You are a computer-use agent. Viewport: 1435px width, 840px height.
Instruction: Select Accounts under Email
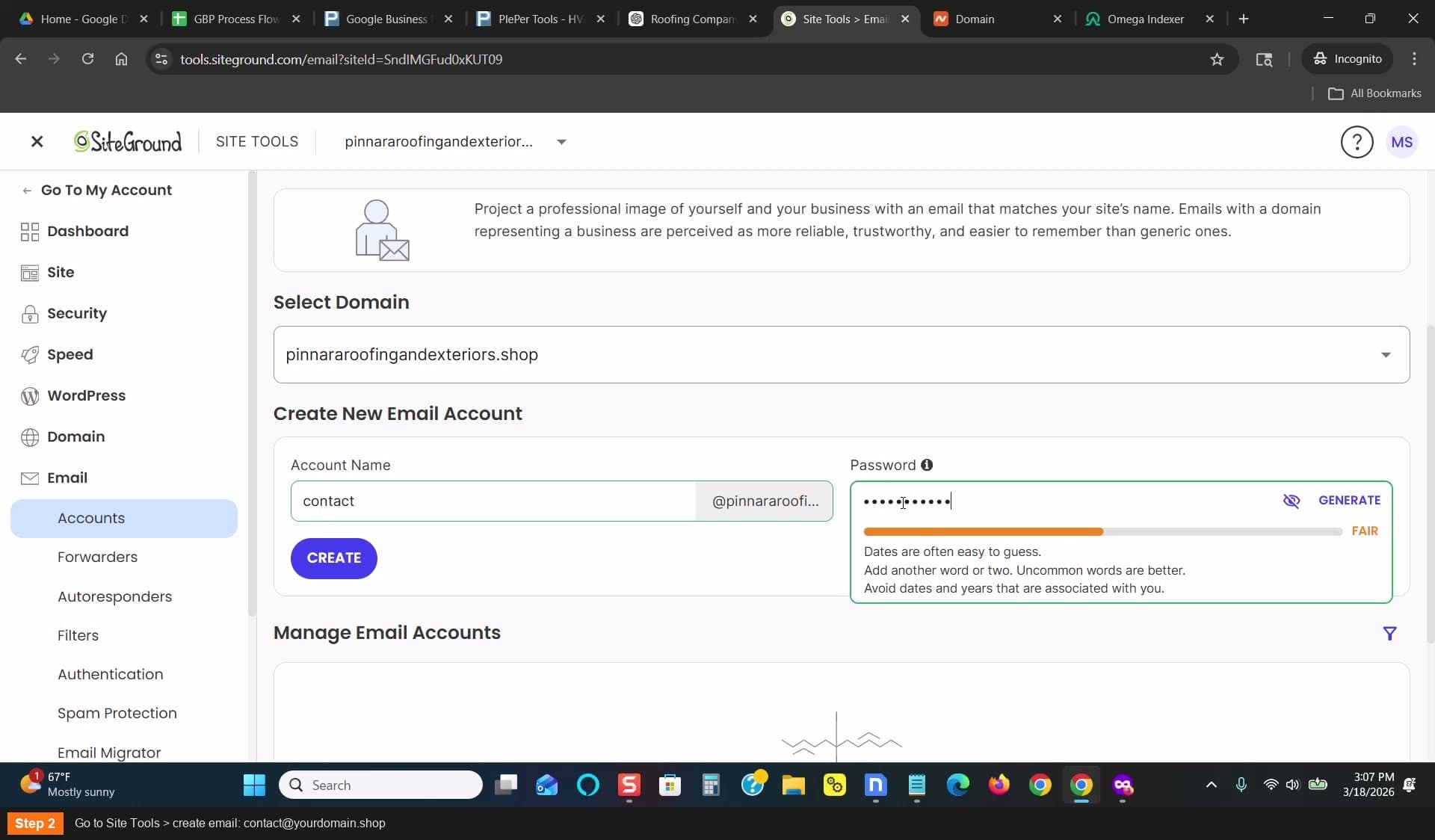pos(124,519)
